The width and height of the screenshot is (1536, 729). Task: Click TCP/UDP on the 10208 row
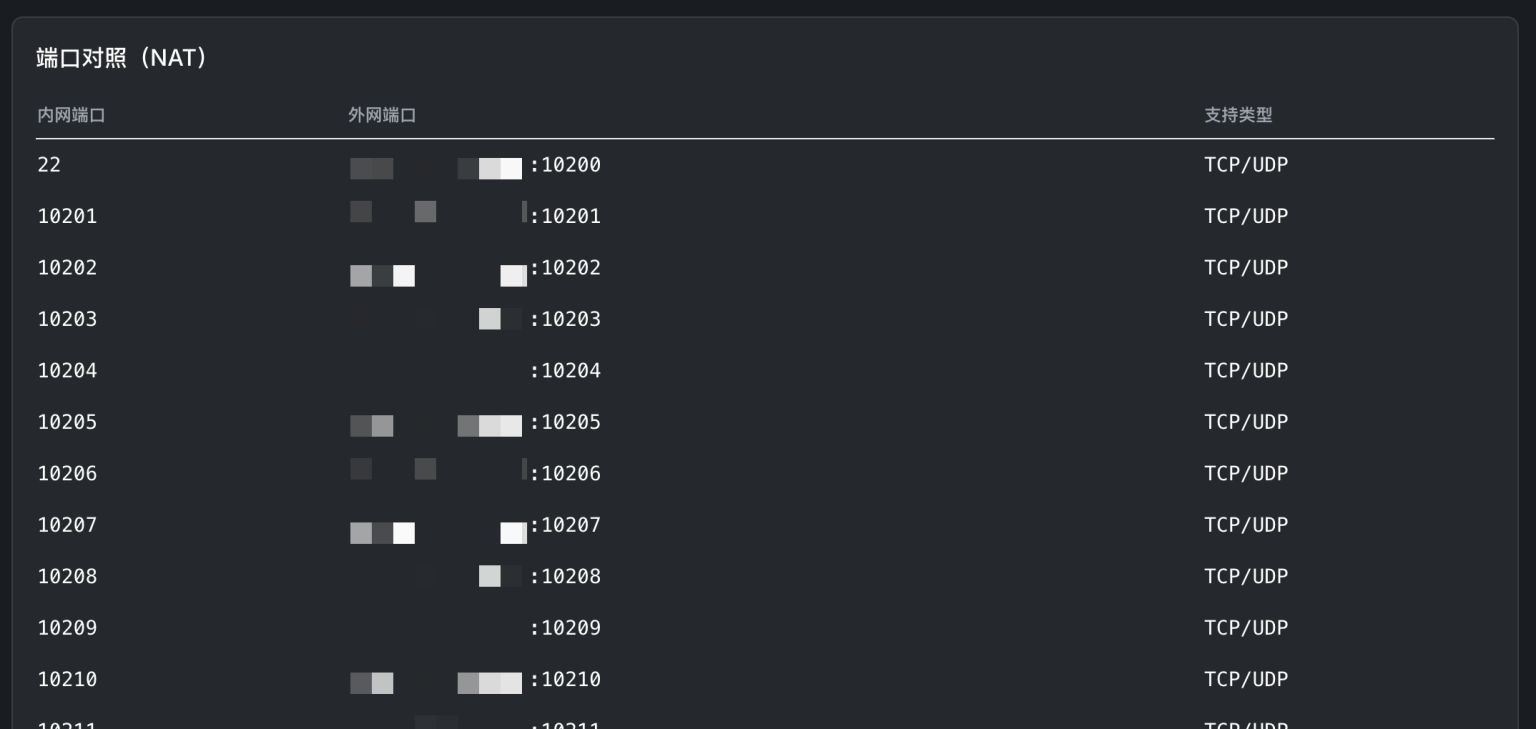(x=1246, y=576)
